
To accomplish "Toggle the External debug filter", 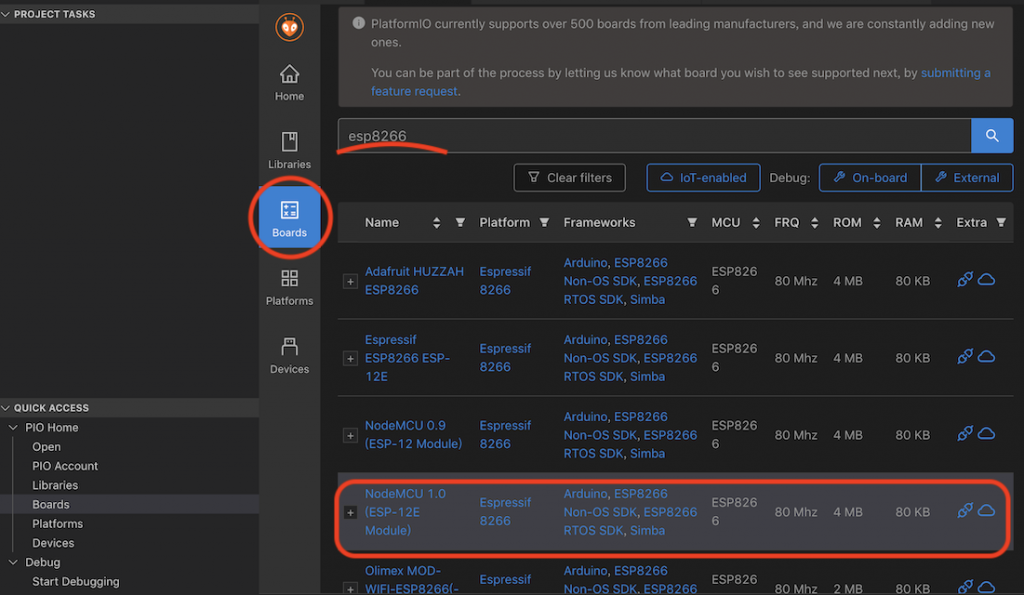I will [x=967, y=178].
